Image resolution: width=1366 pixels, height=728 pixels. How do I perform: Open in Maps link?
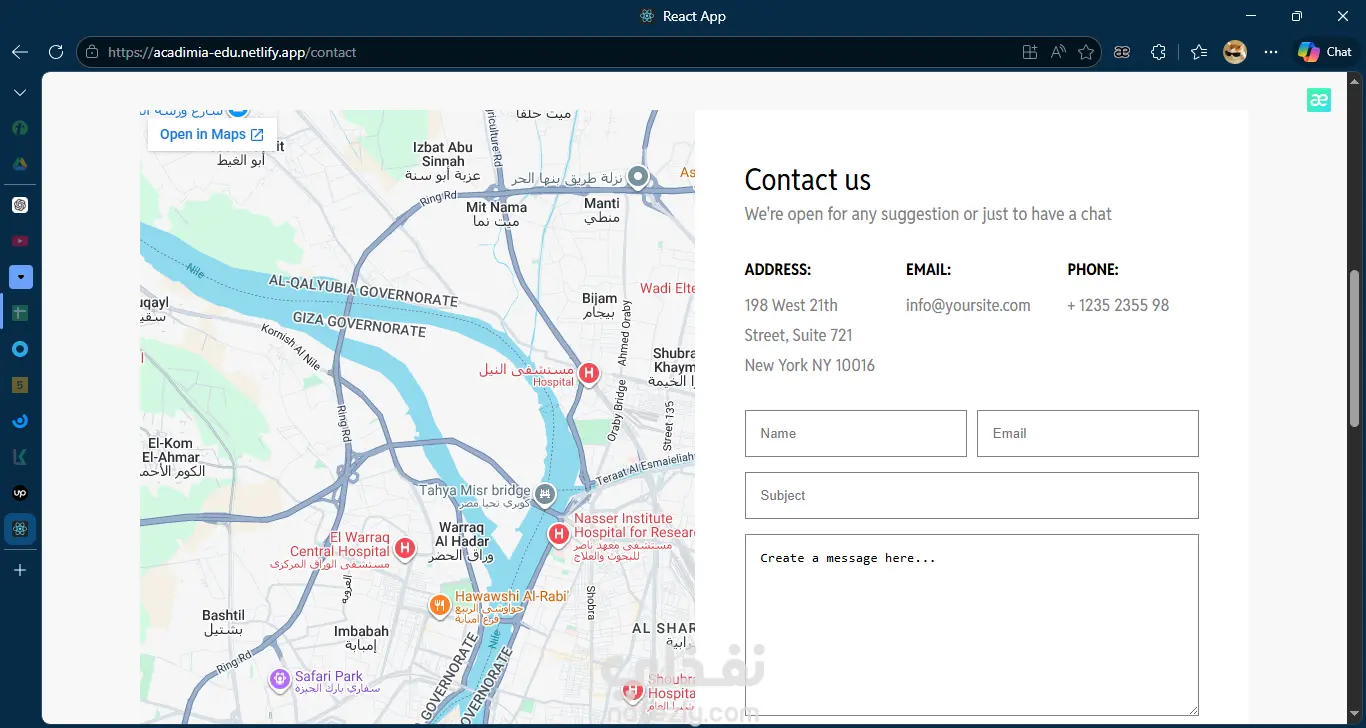[x=212, y=135]
